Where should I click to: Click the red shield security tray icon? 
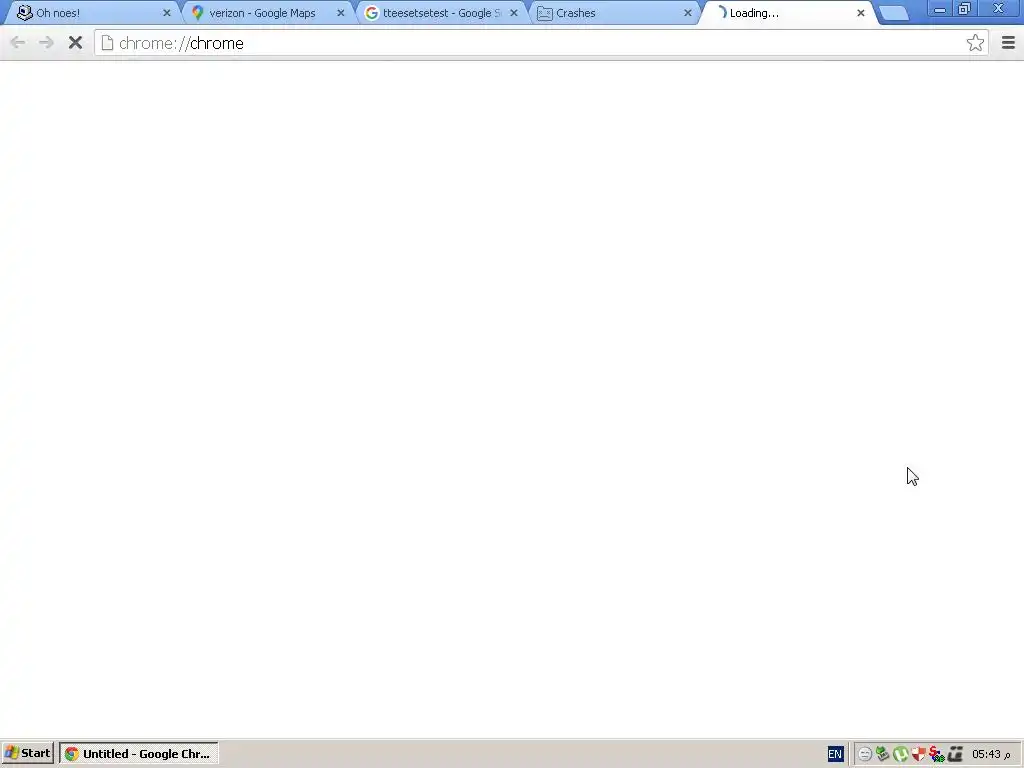point(919,754)
